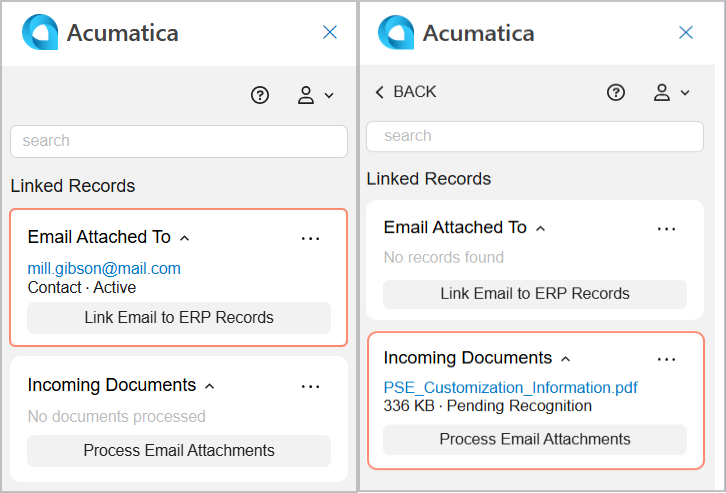
Task: Open the user profile menu in left panel
Action: click(315, 95)
